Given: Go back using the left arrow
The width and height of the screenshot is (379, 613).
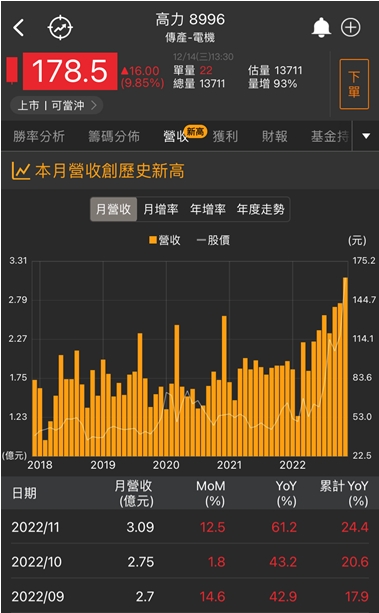Looking at the screenshot, I should pos(18,28).
